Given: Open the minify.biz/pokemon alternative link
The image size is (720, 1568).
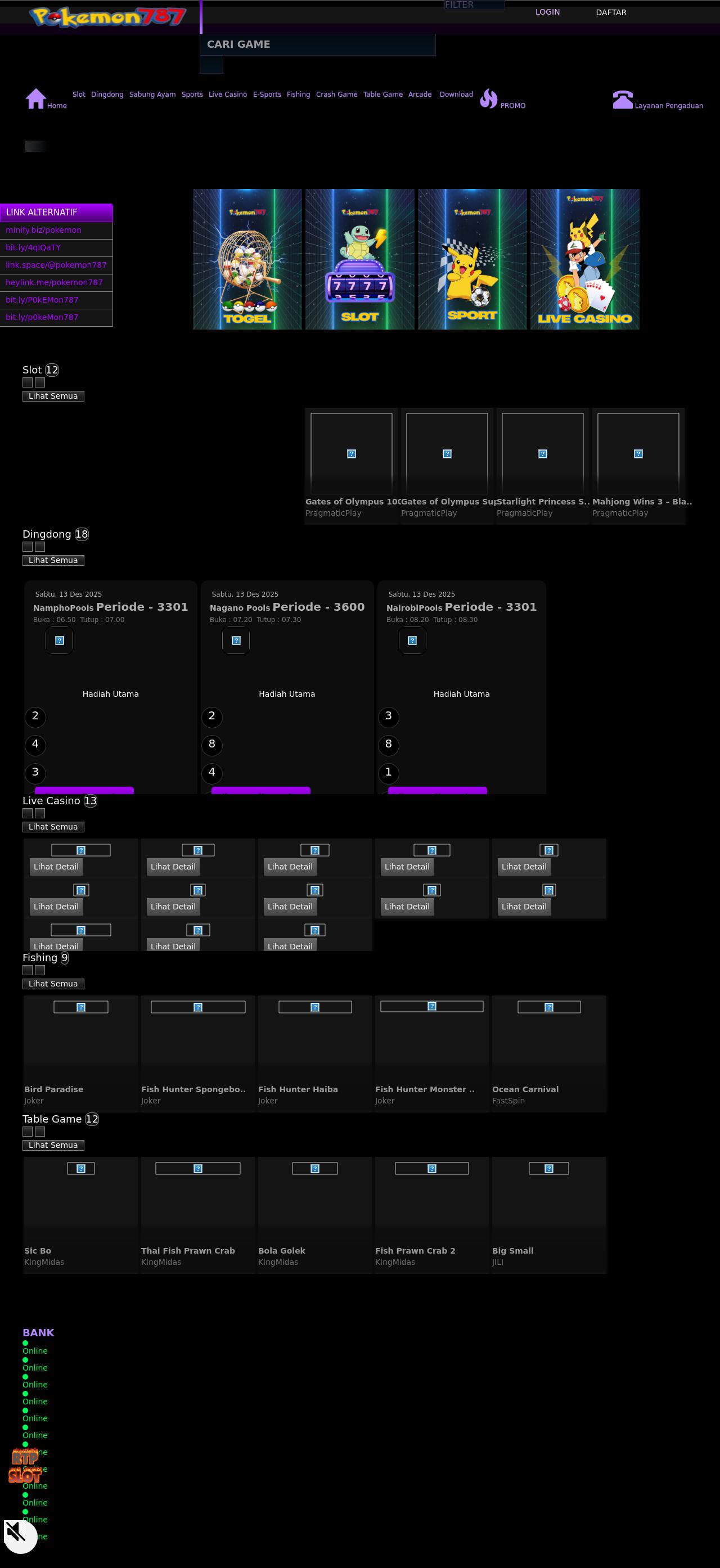Looking at the screenshot, I should pyautogui.click(x=44, y=230).
